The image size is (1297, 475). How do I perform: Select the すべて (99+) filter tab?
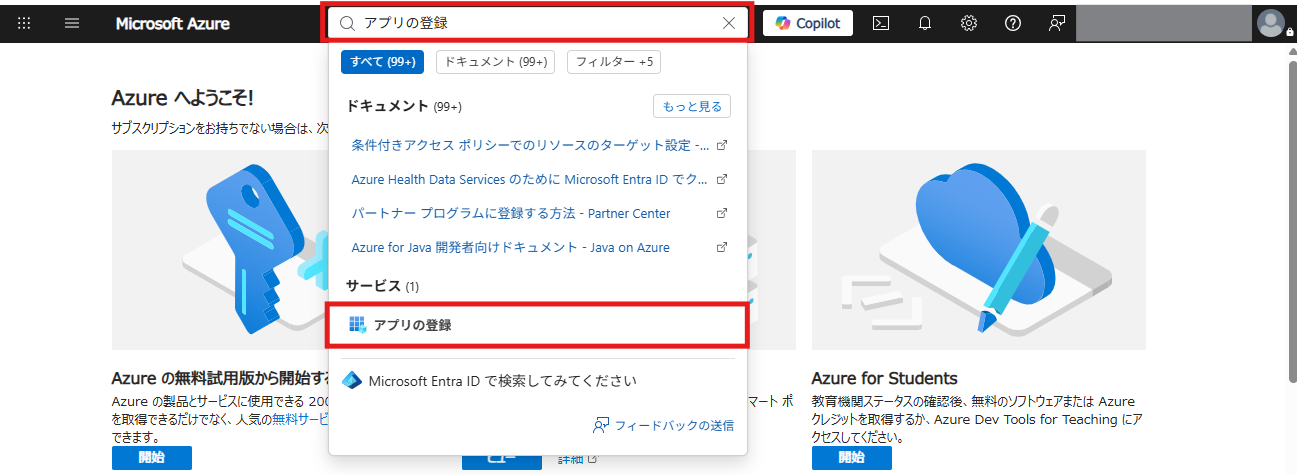(382, 62)
